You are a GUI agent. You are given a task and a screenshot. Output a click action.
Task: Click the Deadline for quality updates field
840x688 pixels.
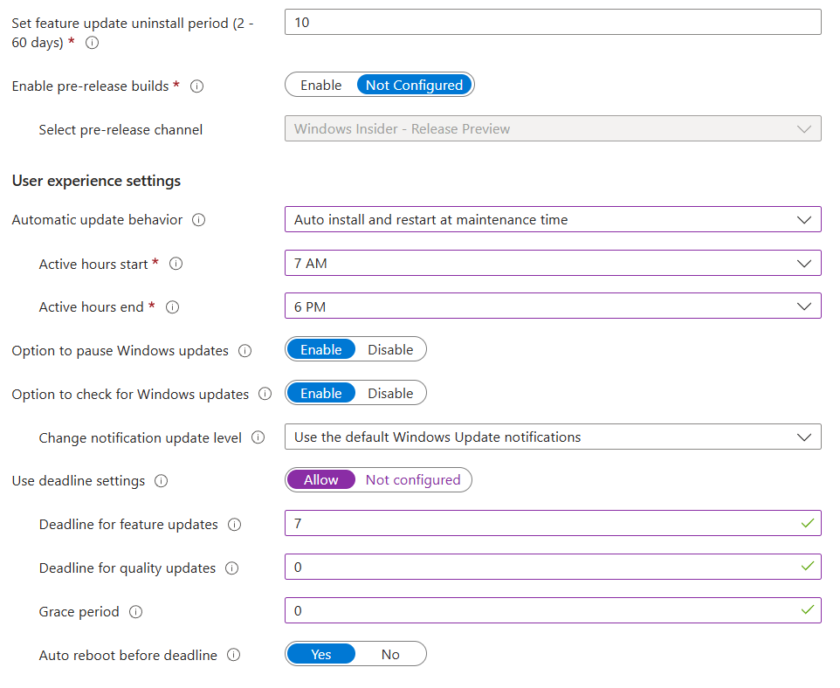coord(540,568)
